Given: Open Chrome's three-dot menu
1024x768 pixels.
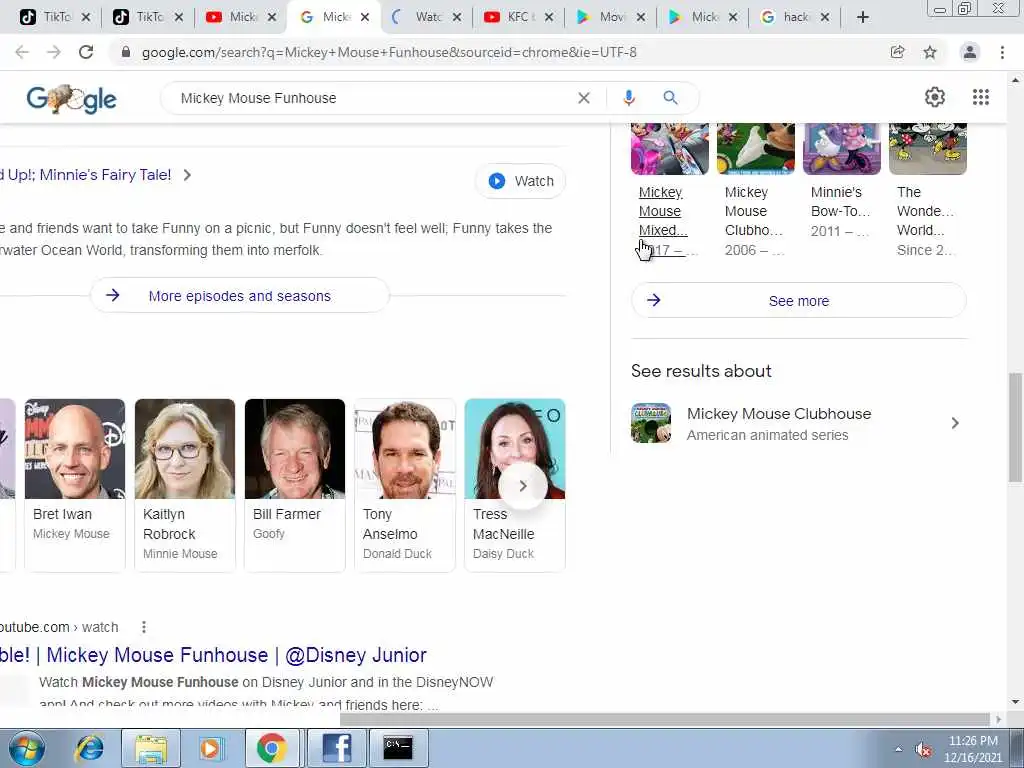Looking at the screenshot, I should click(1002, 52).
